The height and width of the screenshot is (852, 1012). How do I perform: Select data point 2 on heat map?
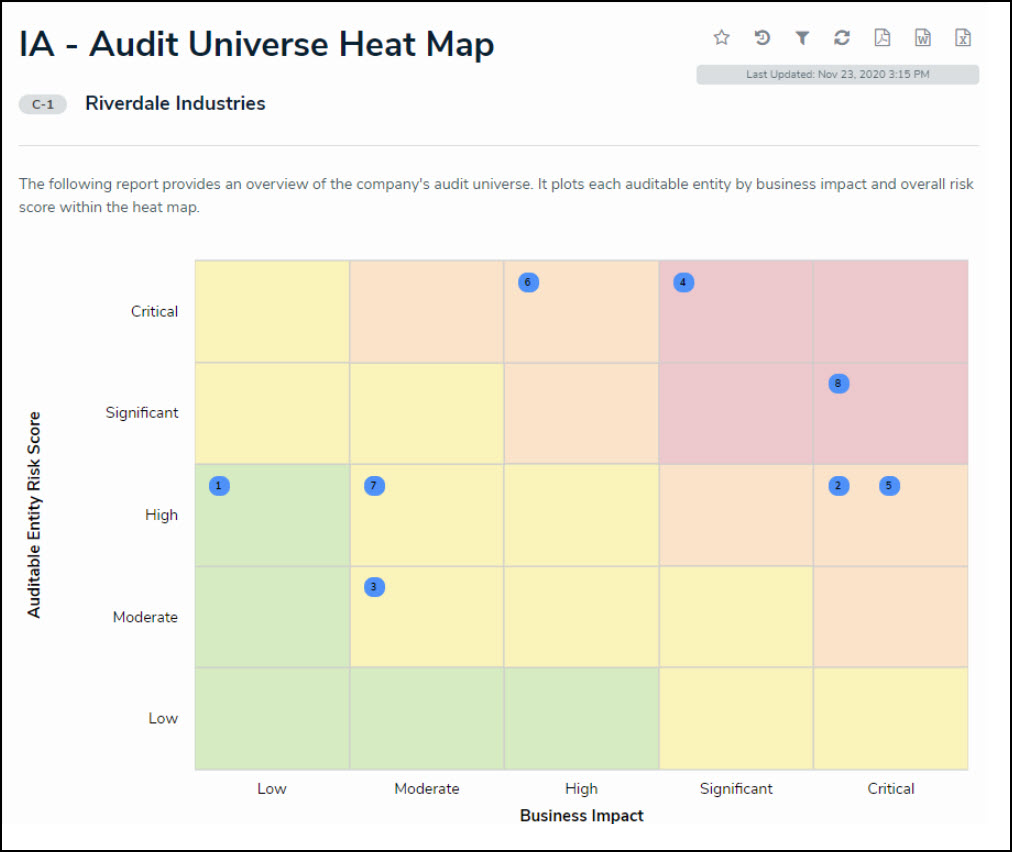pos(838,486)
